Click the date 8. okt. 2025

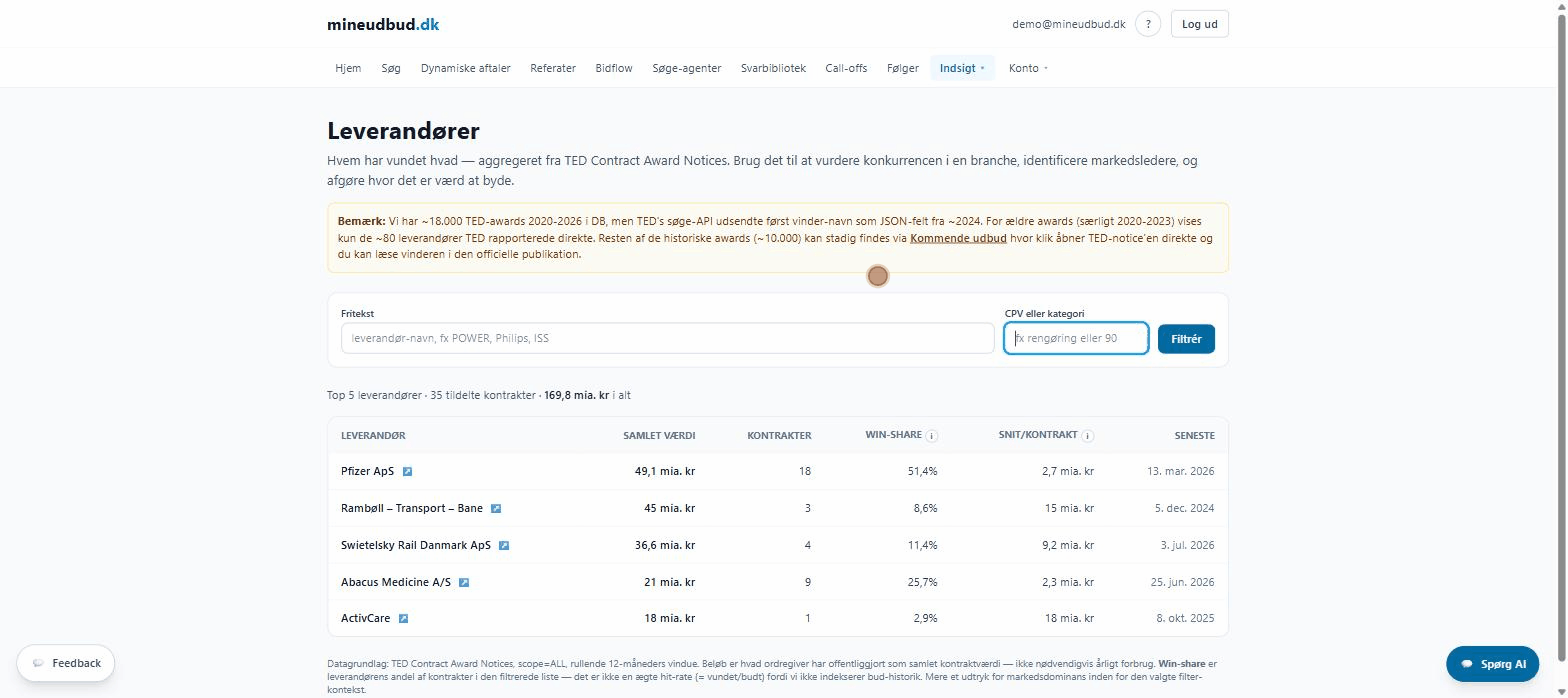click(x=1185, y=618)
